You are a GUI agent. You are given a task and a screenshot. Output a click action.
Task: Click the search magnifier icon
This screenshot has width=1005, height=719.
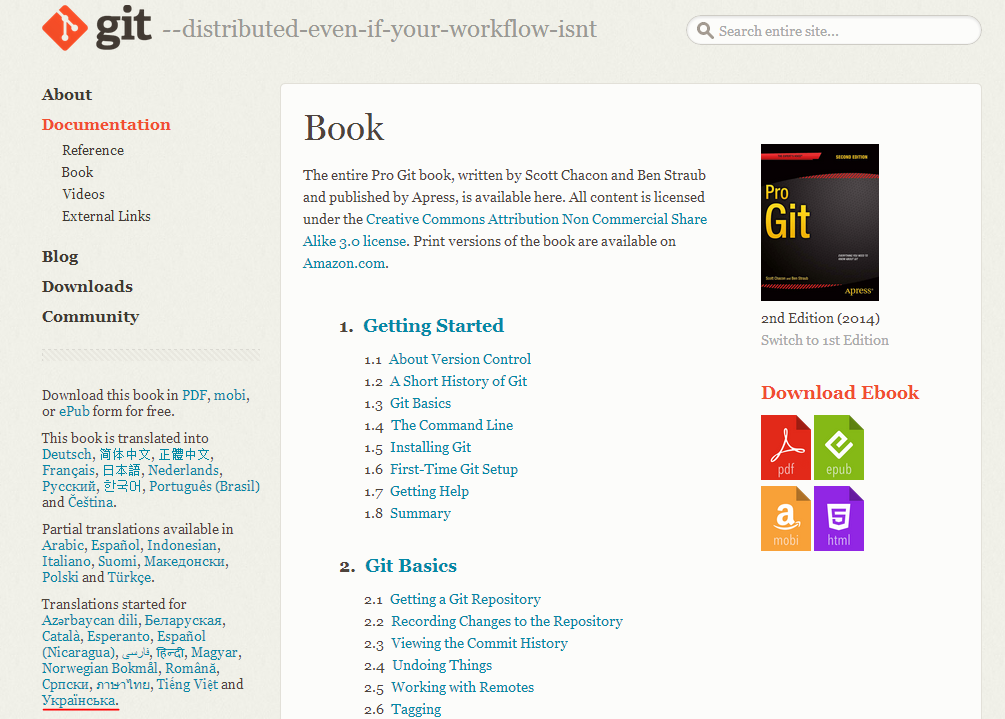(x=705, y=31)
